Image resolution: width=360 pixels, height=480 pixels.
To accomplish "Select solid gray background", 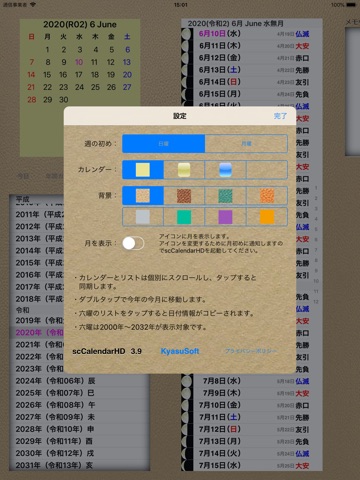I will click(x=143, y=217).
